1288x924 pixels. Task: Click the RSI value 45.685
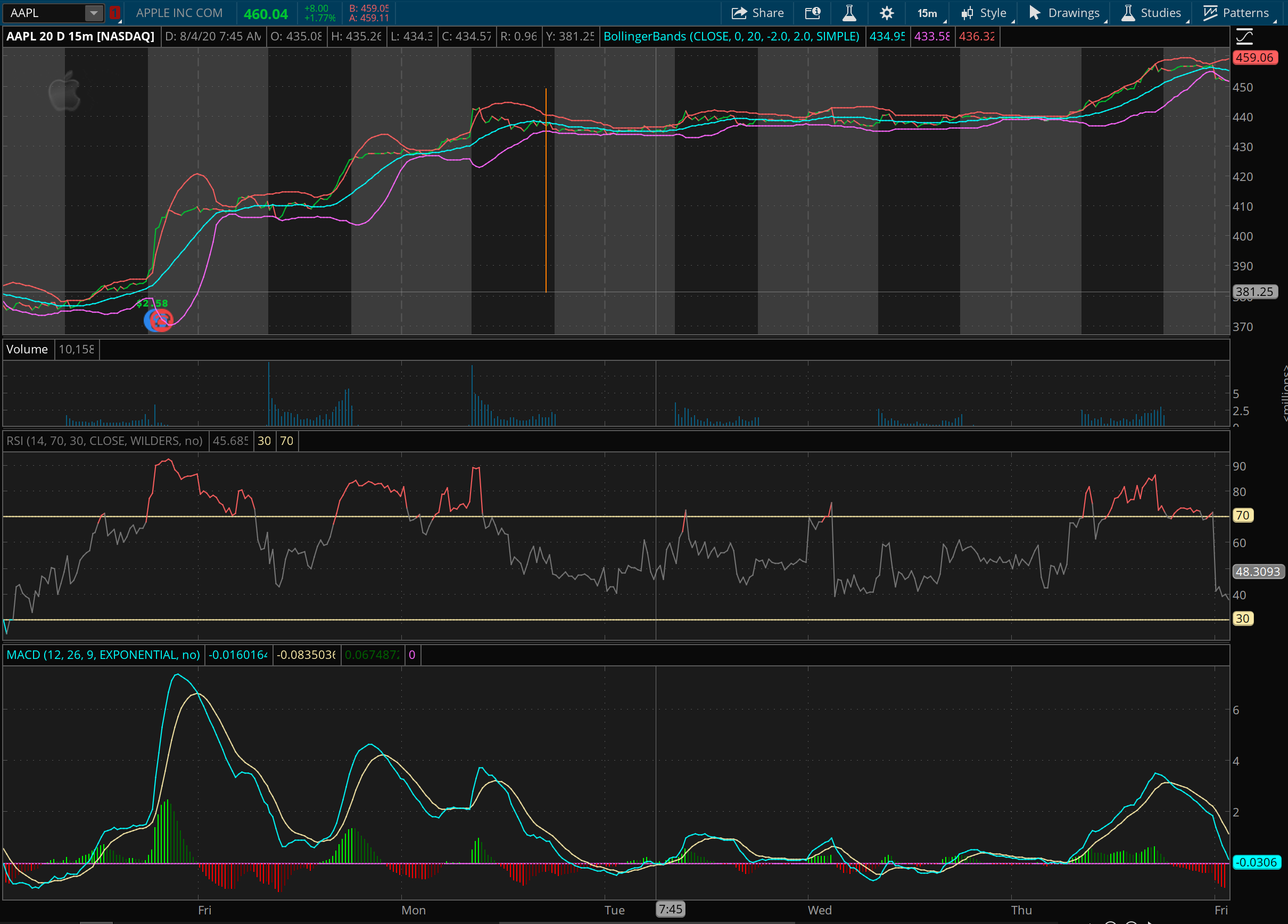click(x=230, y=441)
